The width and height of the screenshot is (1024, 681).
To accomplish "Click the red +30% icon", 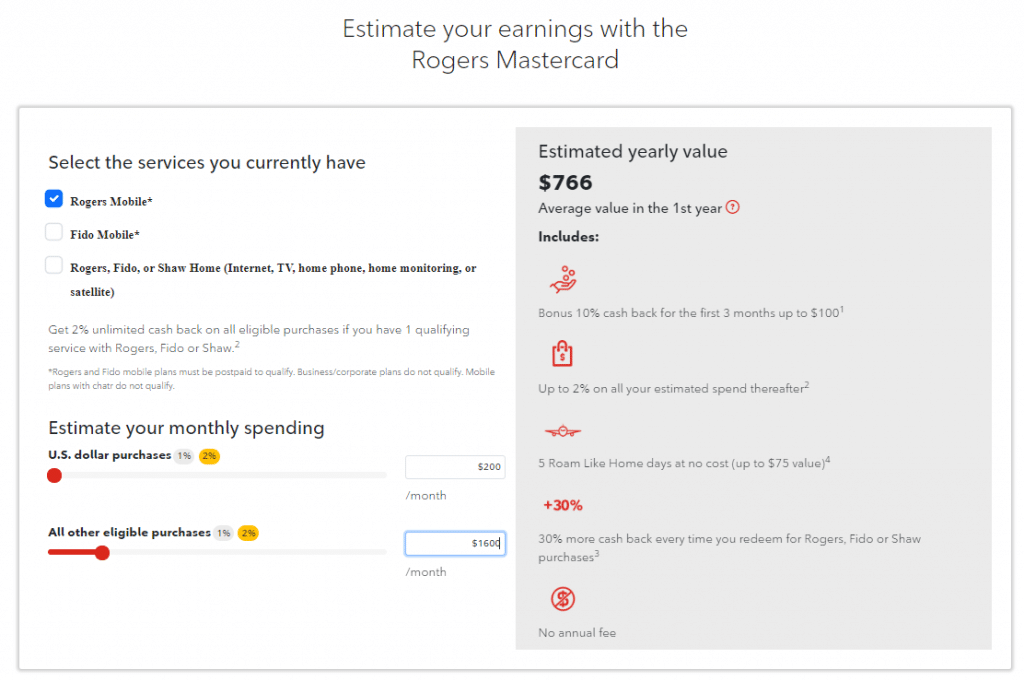I will click(563, 505).
